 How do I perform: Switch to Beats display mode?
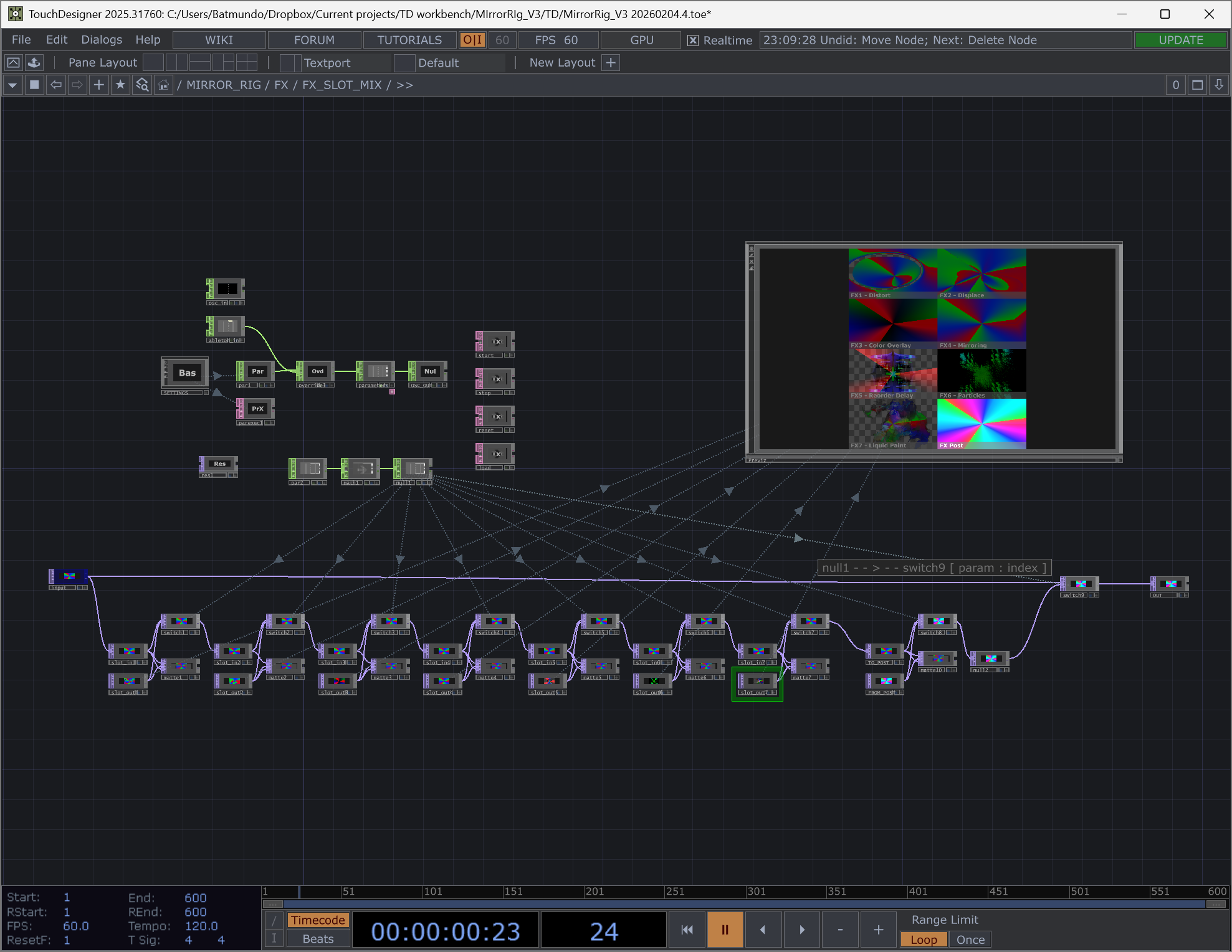click(x=318, y=939)
